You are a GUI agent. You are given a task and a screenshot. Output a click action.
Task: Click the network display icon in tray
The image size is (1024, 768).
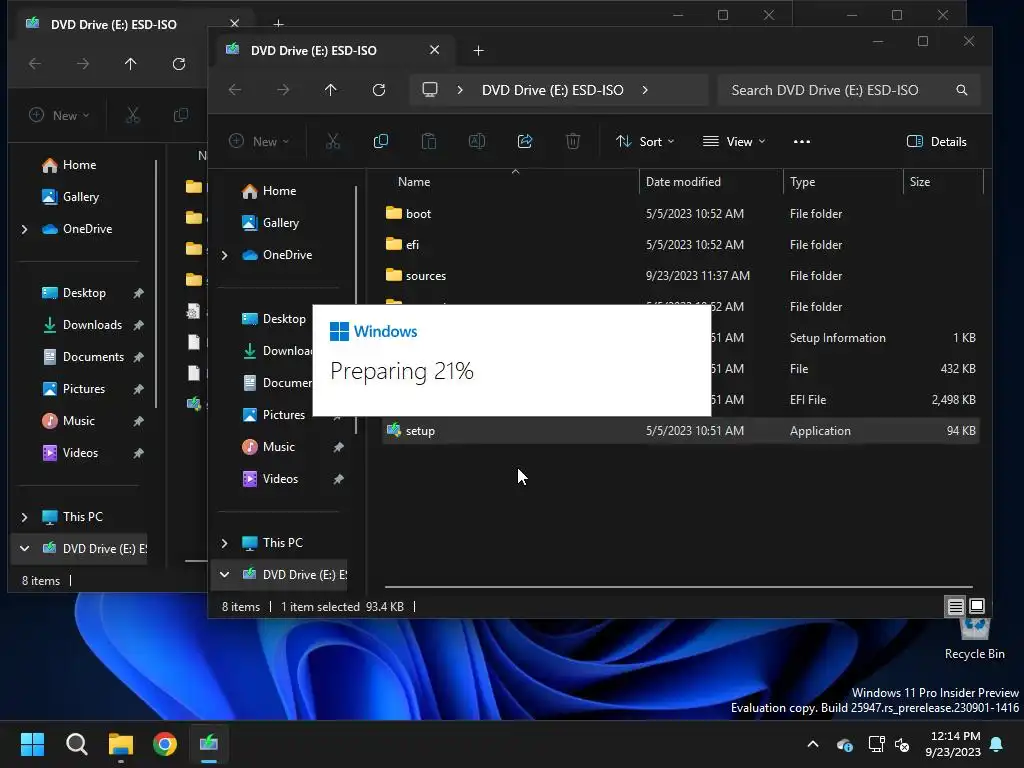[876, 744]
